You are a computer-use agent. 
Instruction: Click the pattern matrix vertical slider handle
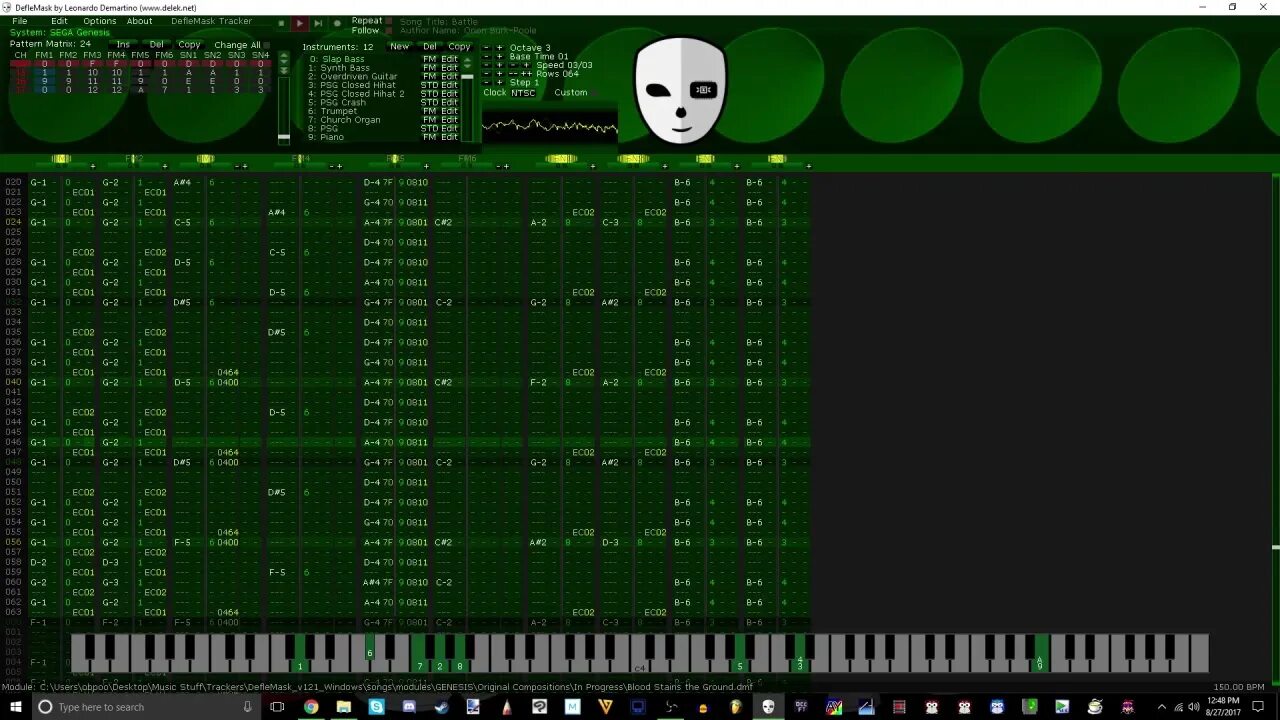[283, 136]
